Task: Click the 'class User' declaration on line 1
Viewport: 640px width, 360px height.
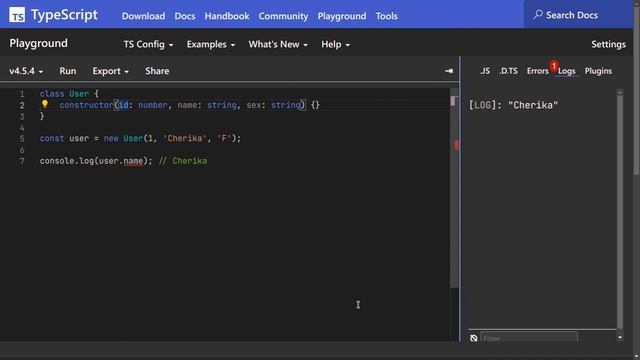Action: [x=64, y=94]
